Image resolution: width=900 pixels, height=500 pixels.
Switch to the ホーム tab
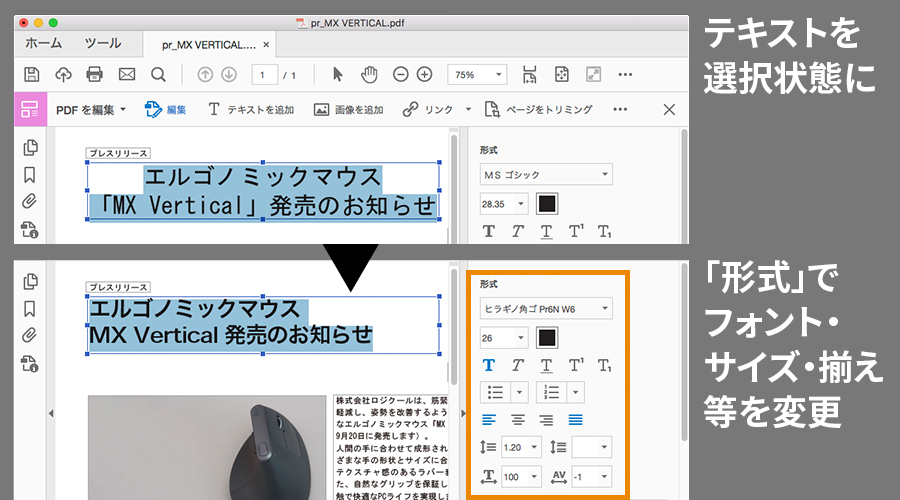point(44,44)
